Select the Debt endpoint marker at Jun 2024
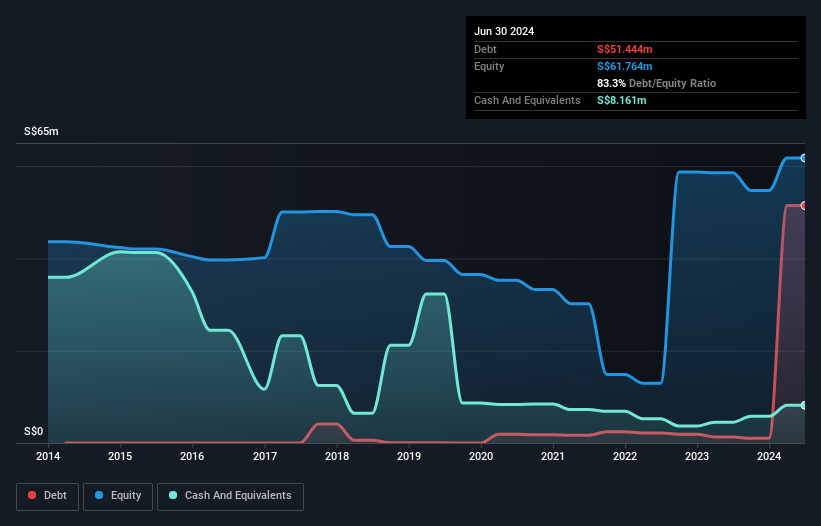821x526 pixels. pyautogui.click(x=804, y=206)
